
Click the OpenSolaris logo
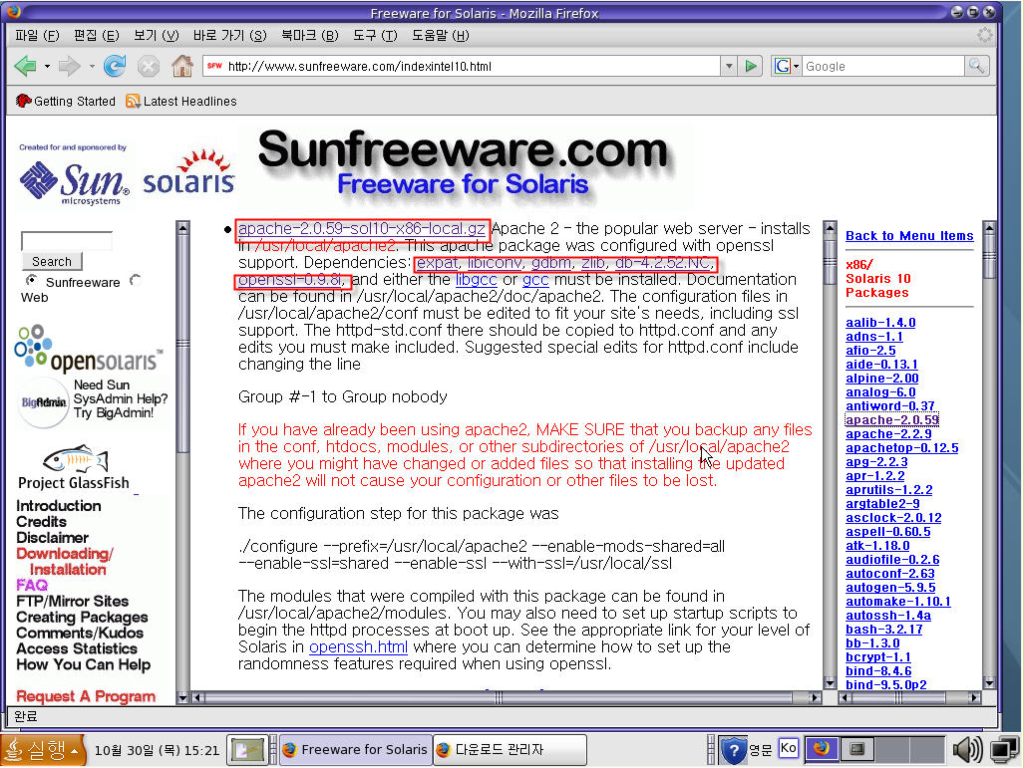tap(88, 349)
